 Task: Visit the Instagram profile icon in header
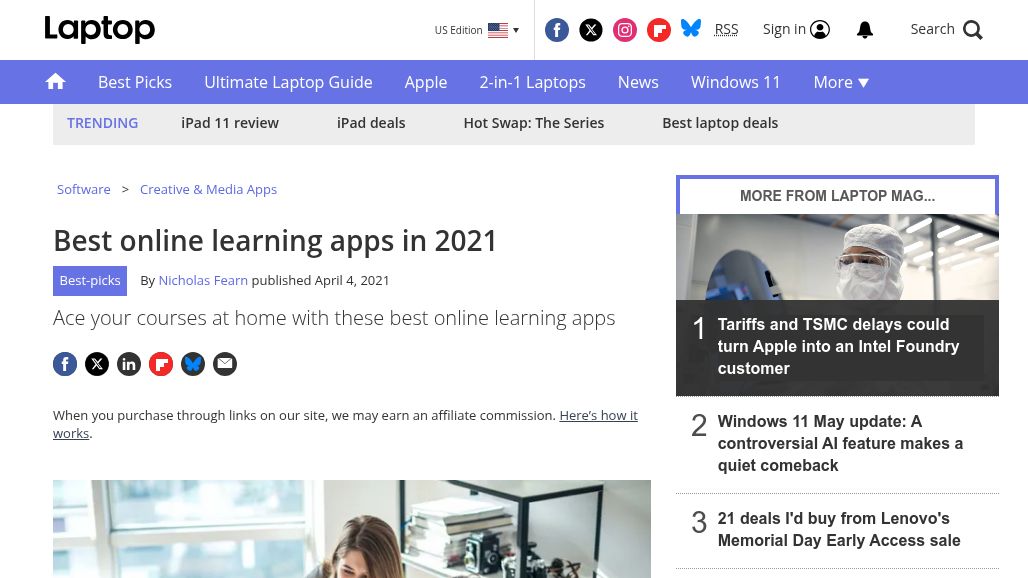(625, 30)
